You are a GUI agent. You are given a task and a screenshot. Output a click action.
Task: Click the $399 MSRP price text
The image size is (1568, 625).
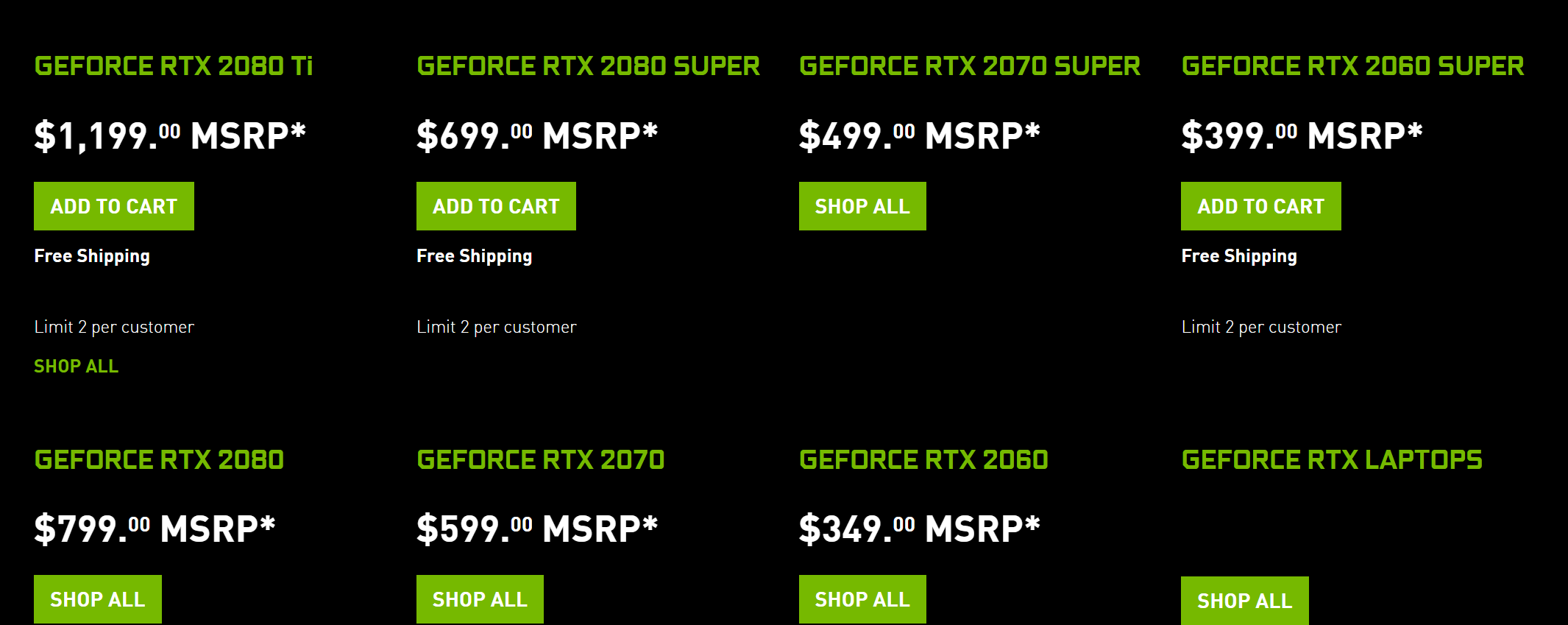click(x=1302, y=136)
